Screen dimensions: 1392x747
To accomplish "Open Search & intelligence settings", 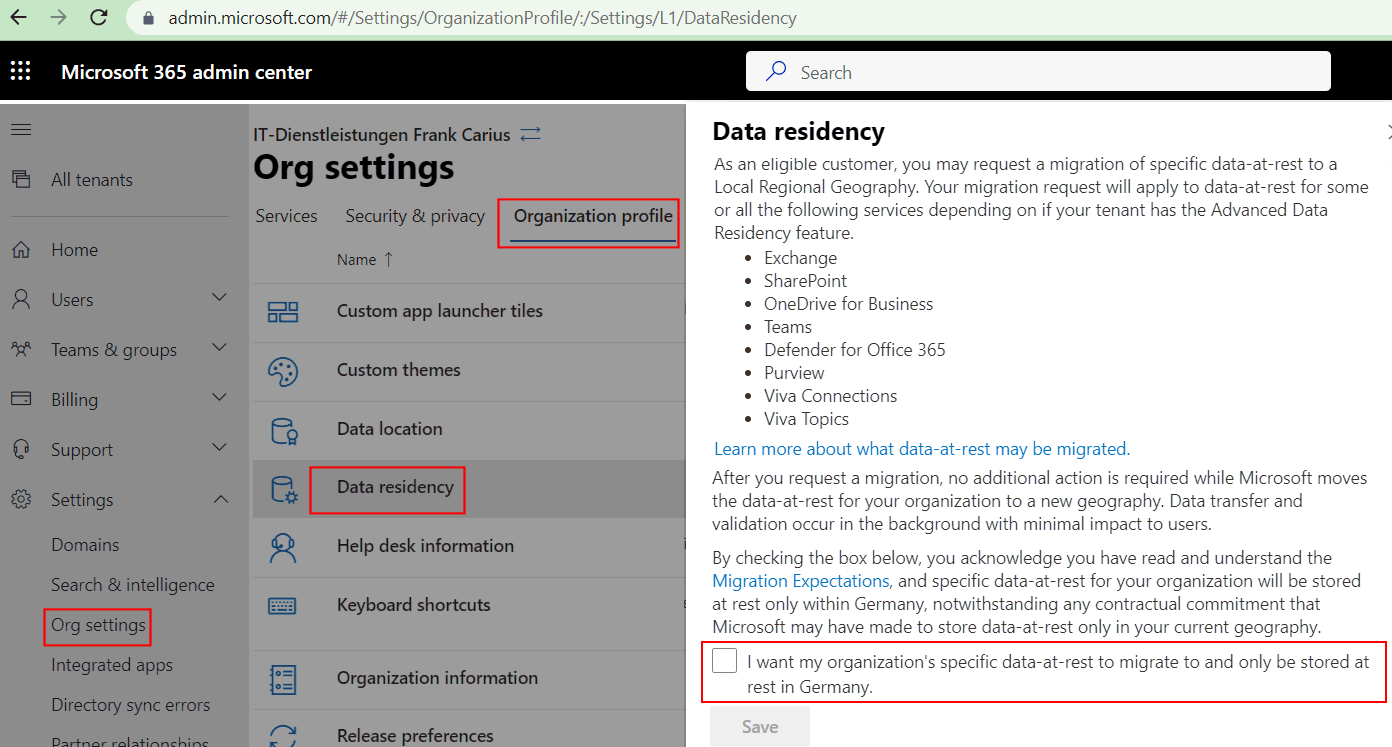I will pyautogui.click(x=133, y=585).
